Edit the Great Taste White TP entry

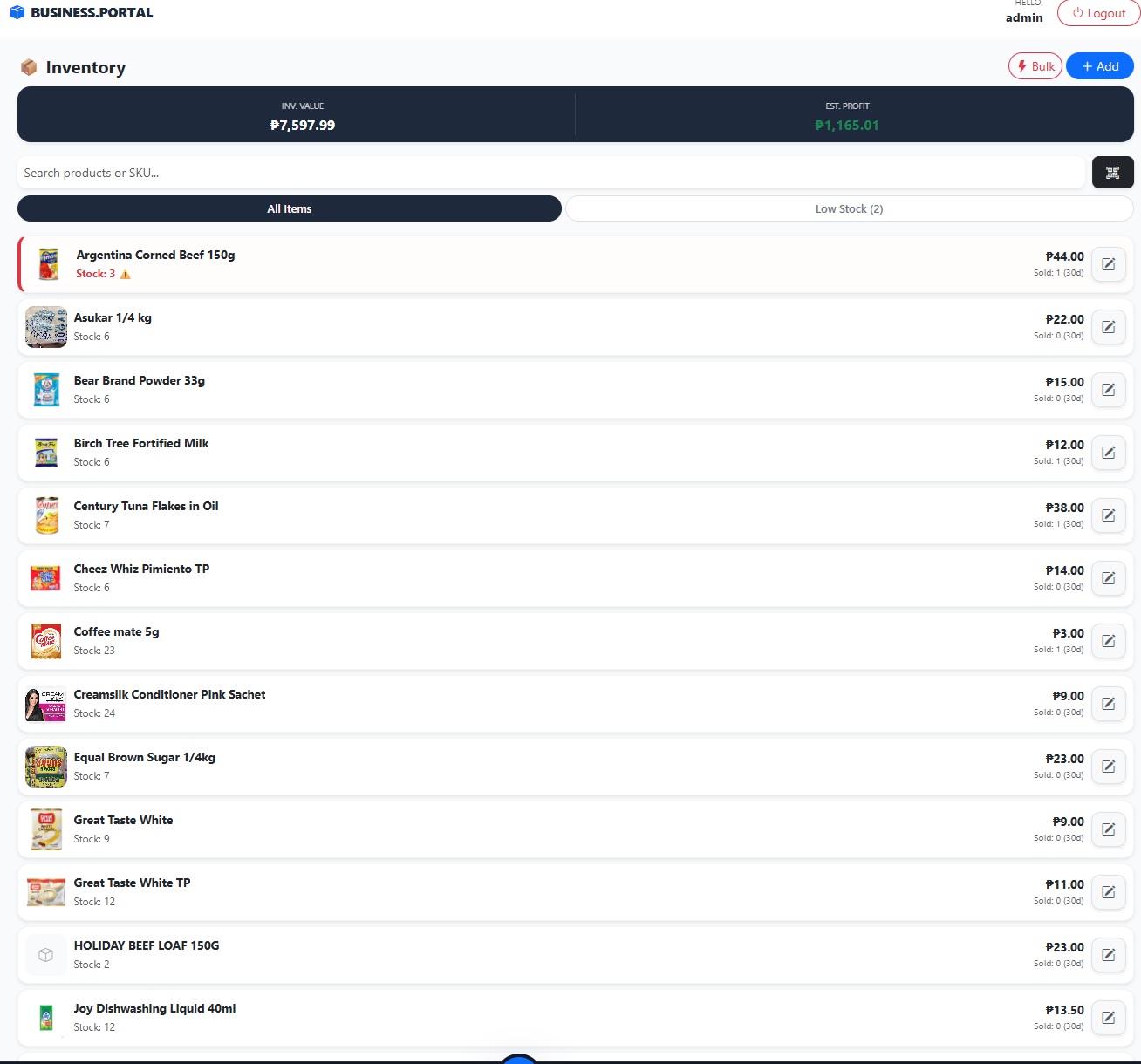(1108, 892)
